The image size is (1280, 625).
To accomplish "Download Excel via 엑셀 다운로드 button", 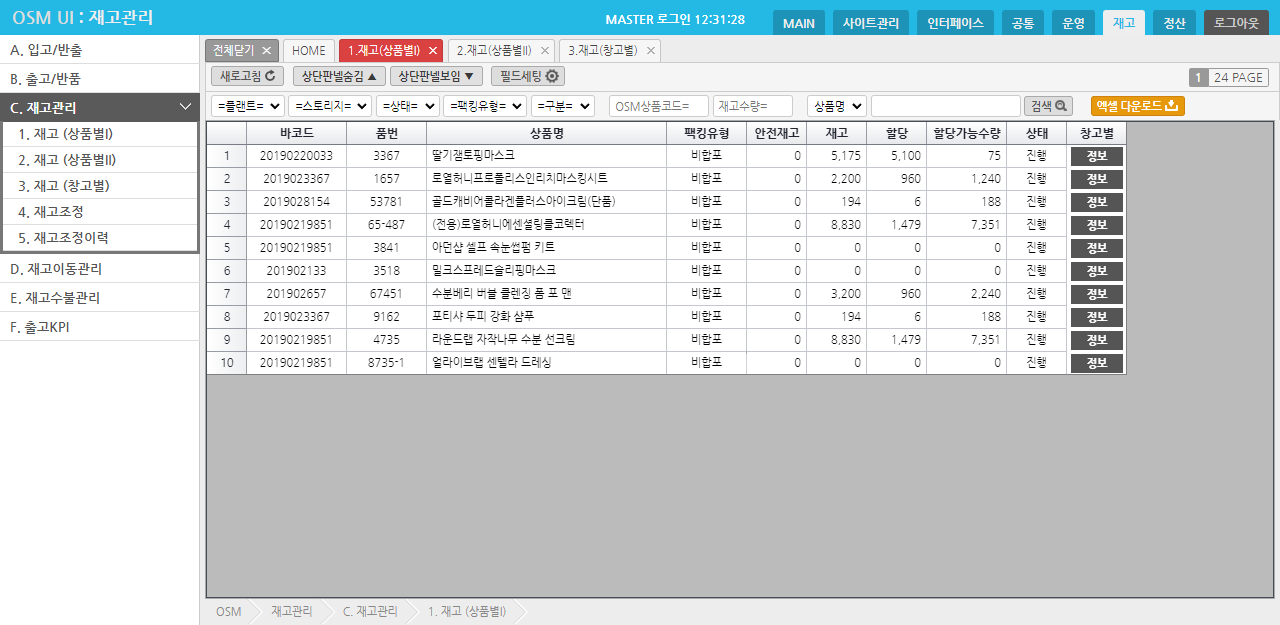I will (1137, 106).
